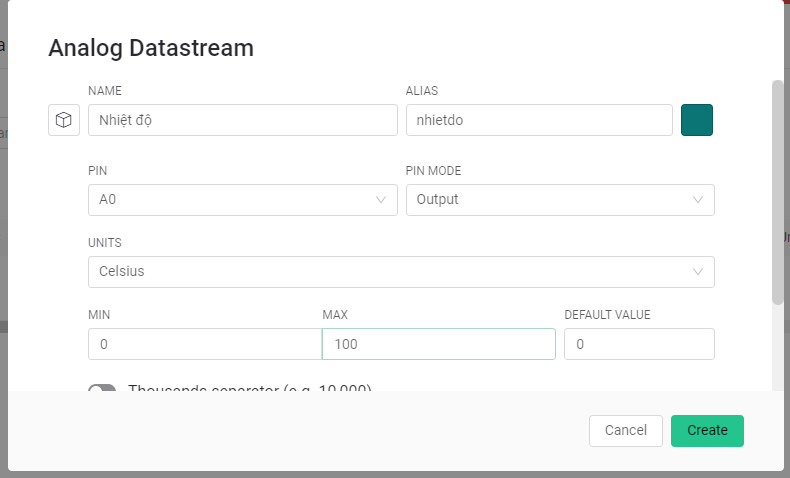Expand the PIN MODE dropdown set to Output

click(550, 200)
